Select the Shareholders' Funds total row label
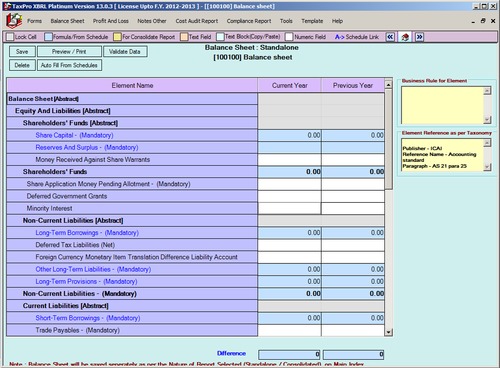Image resolution: width=500 pixels, height=368 pixels. (132, 172)
